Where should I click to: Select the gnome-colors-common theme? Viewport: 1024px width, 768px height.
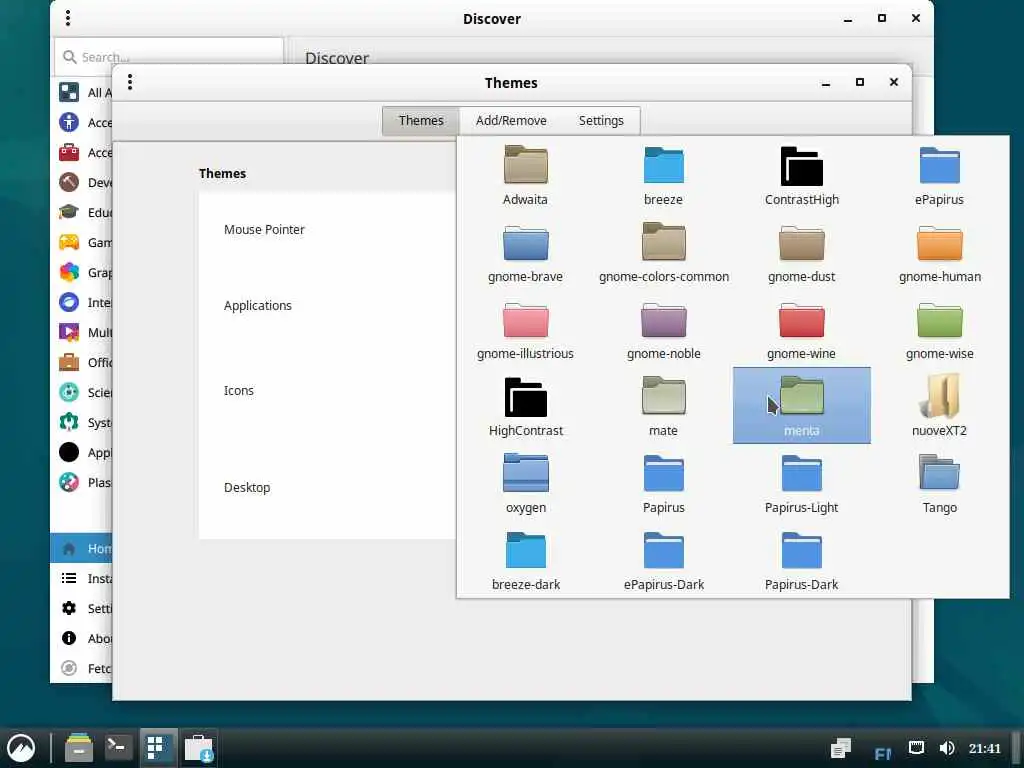(664, 252)
